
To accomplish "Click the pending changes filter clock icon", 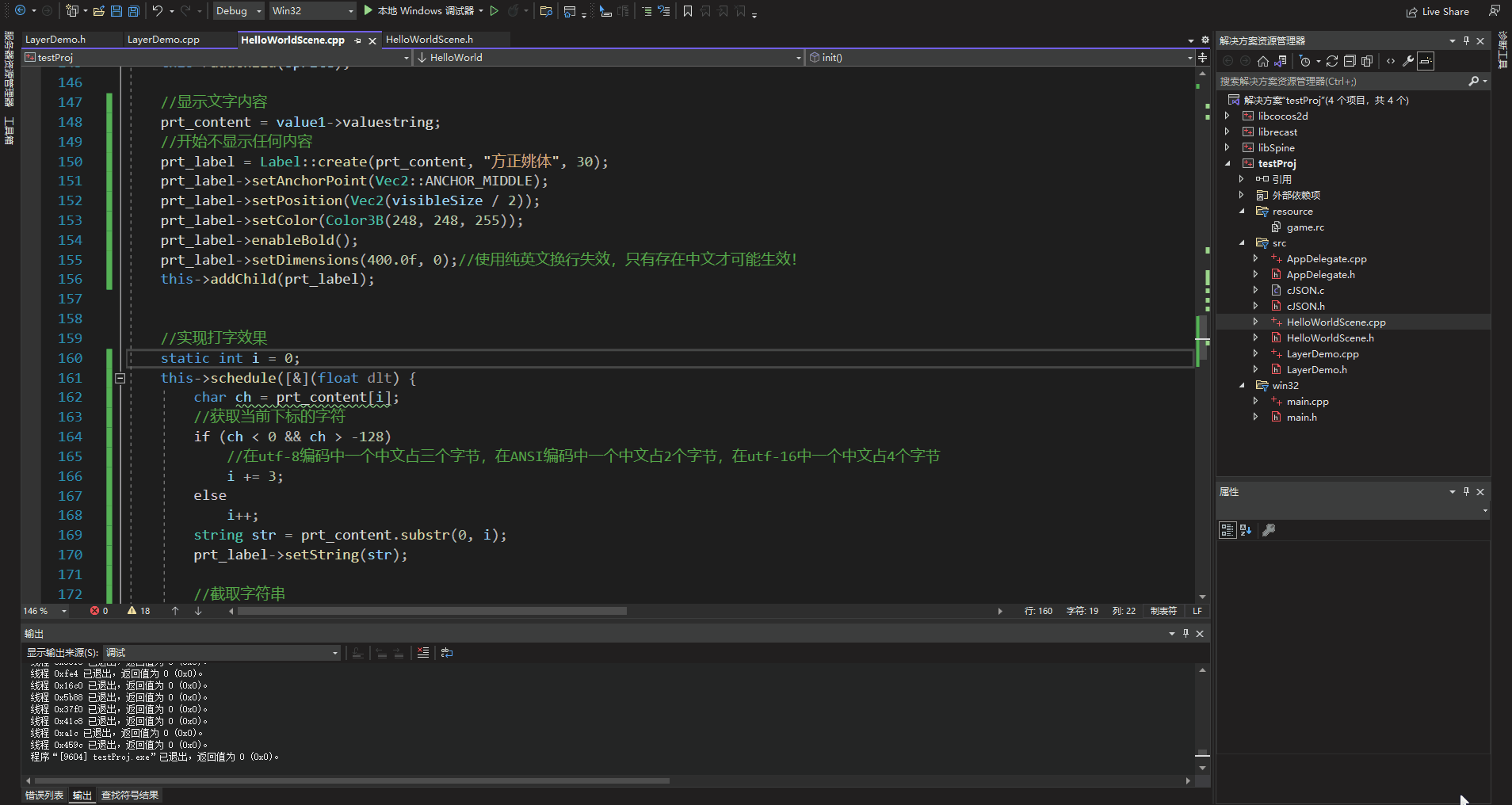I will pyautogui.click(x=1304, y=61).
